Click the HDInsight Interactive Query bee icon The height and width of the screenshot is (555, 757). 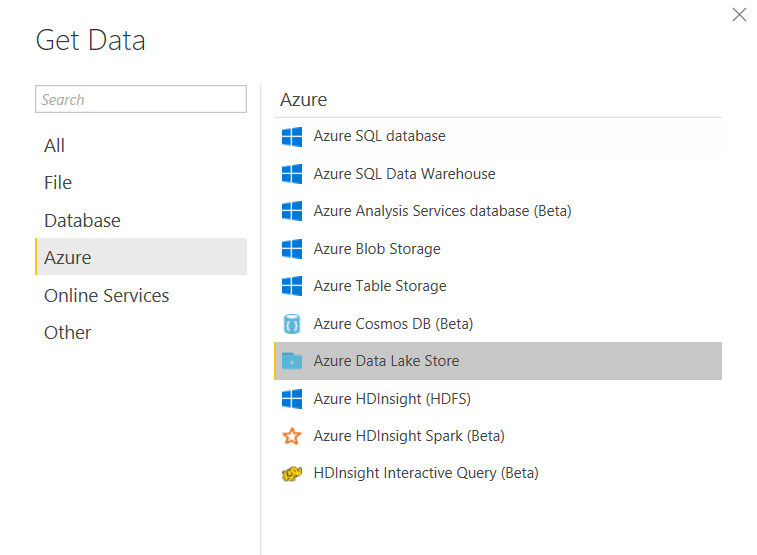[x=292, y=473]
